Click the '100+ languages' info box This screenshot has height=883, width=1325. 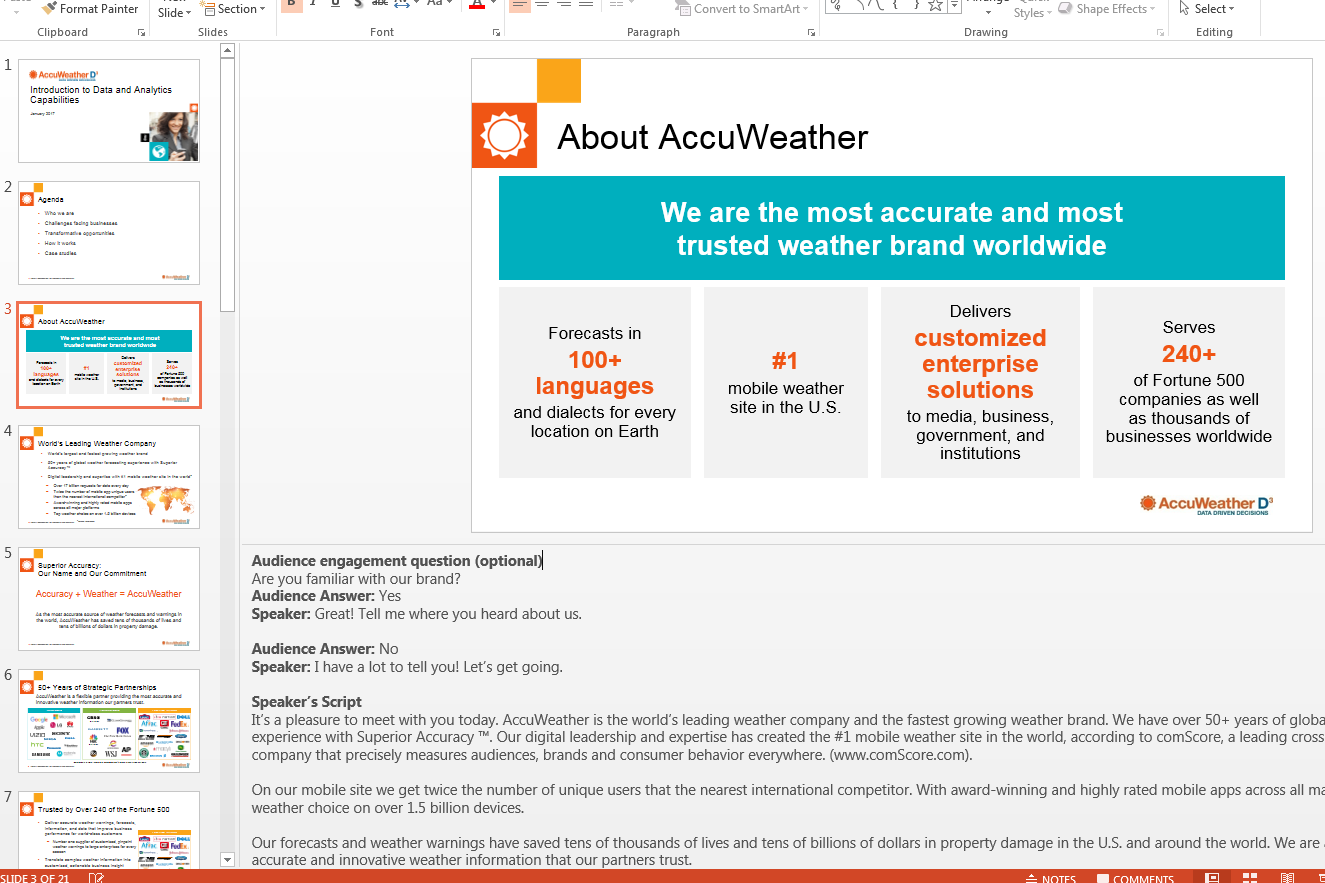click(x=595, y=383)
